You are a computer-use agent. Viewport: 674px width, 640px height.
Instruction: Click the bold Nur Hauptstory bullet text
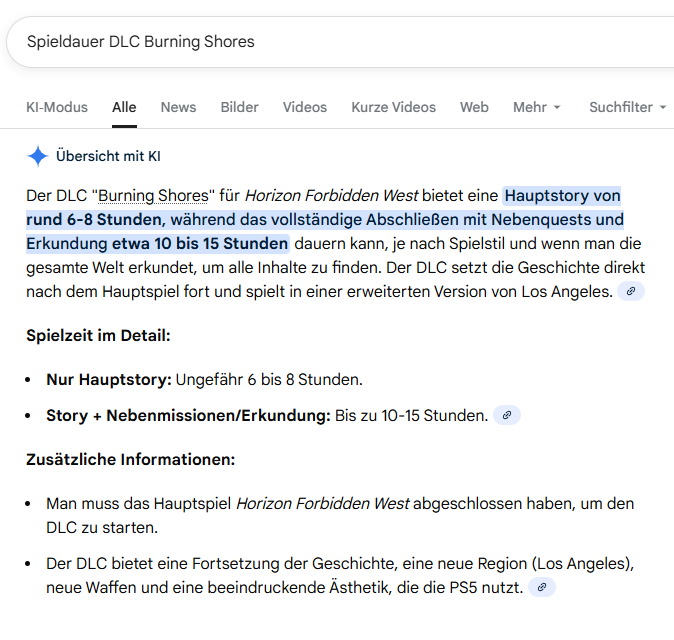click(x=109, y=380)
